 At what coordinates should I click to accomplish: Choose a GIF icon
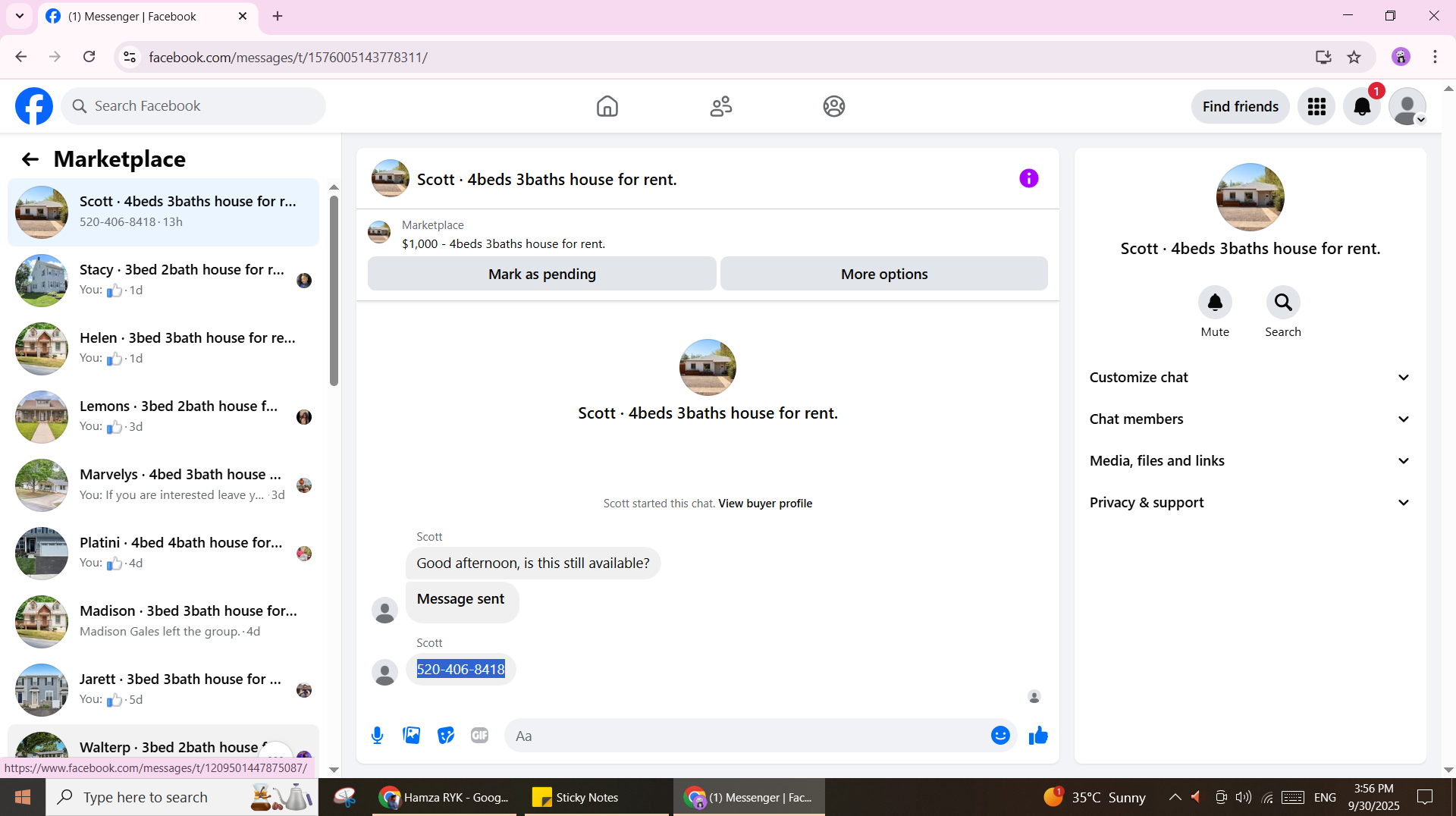tap(479, 736)
